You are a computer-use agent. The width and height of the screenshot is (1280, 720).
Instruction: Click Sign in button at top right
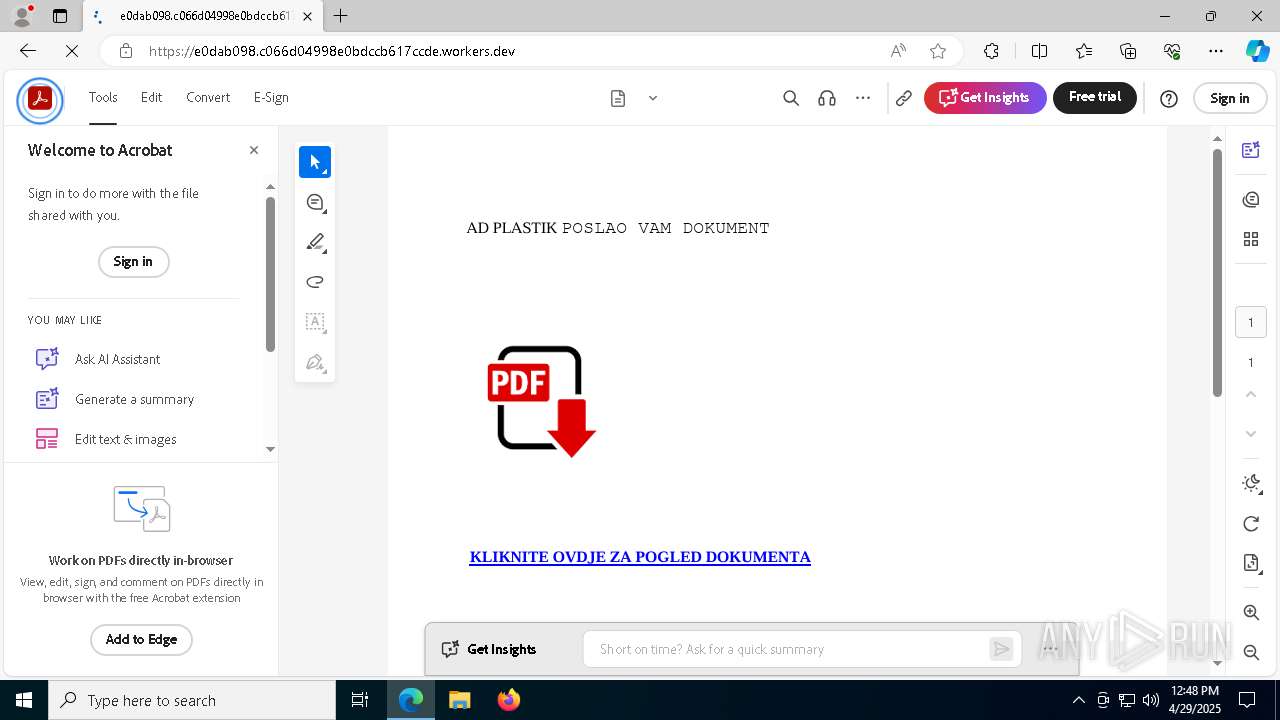pyautogui.click(x=1230, y=98)
